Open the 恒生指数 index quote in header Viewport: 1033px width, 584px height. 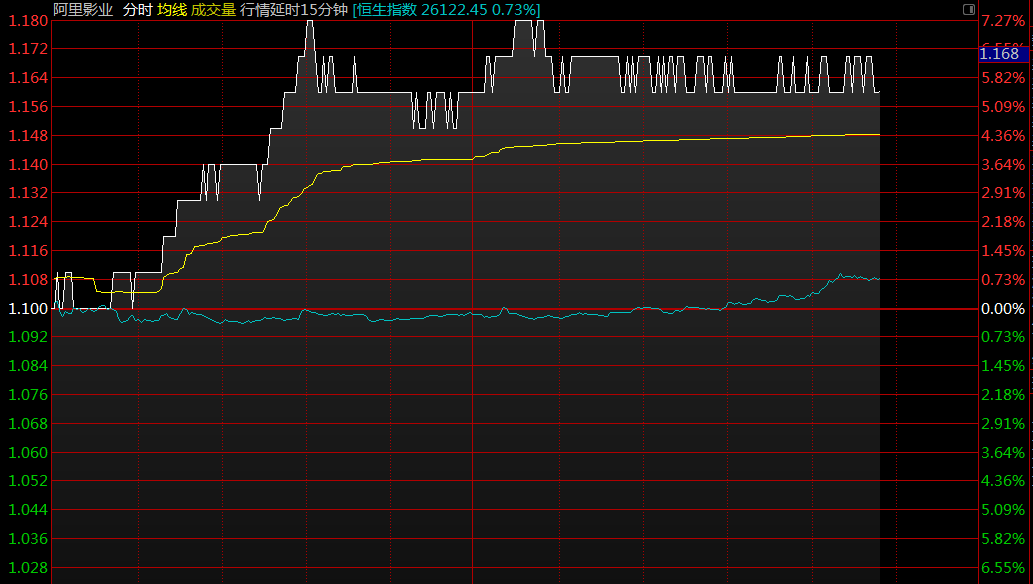coord(446,10)
